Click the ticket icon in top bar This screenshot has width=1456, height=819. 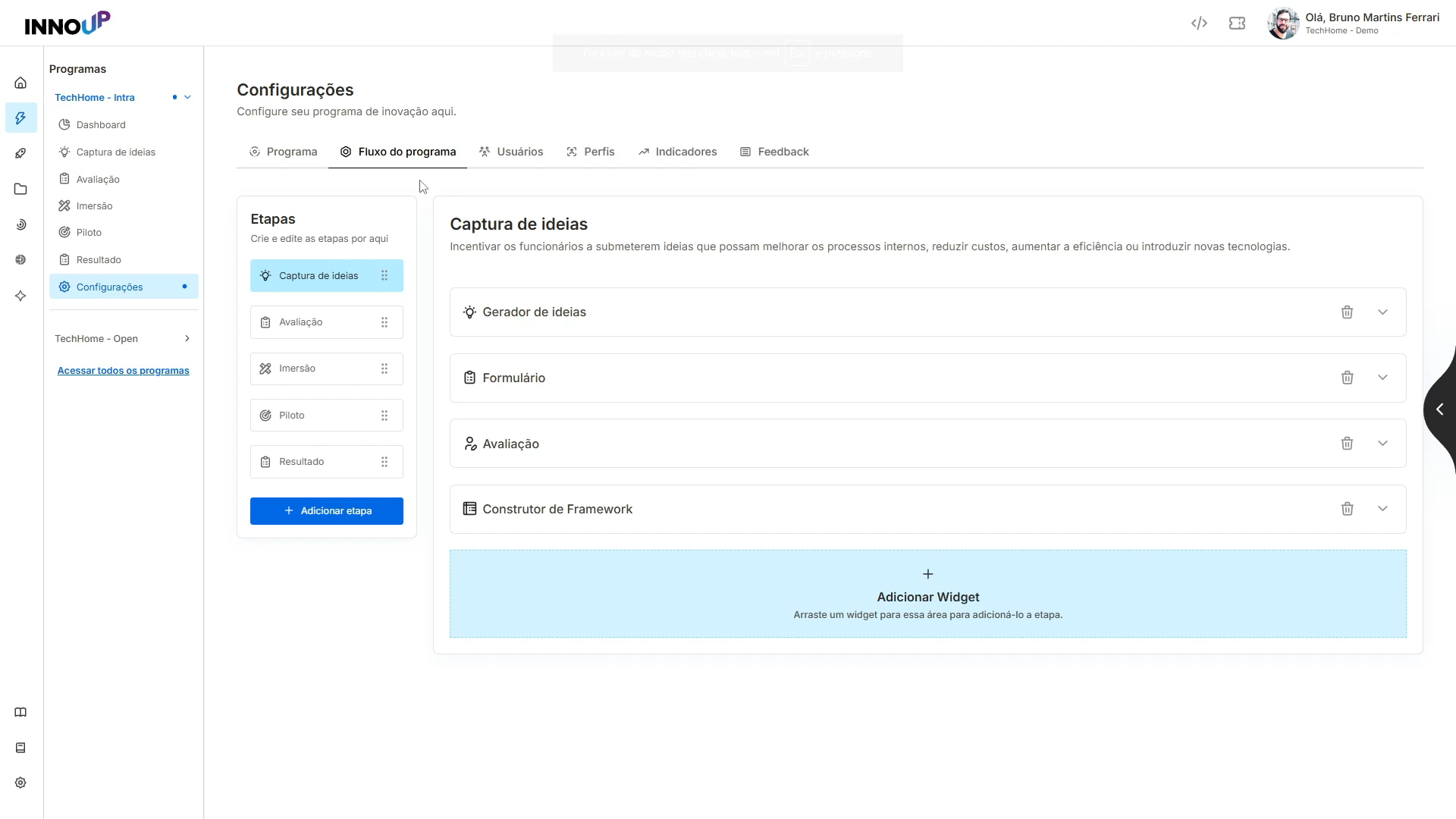click(x=1237, y=24)
